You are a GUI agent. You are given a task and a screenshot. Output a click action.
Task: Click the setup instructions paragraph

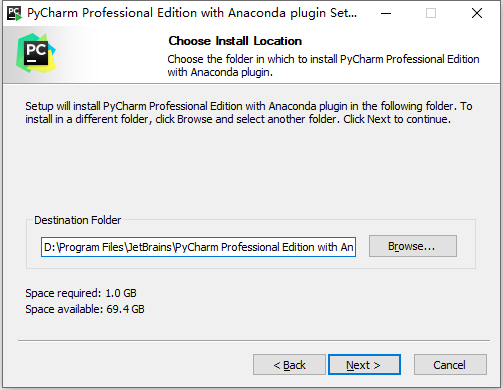(x=249, y=113)
